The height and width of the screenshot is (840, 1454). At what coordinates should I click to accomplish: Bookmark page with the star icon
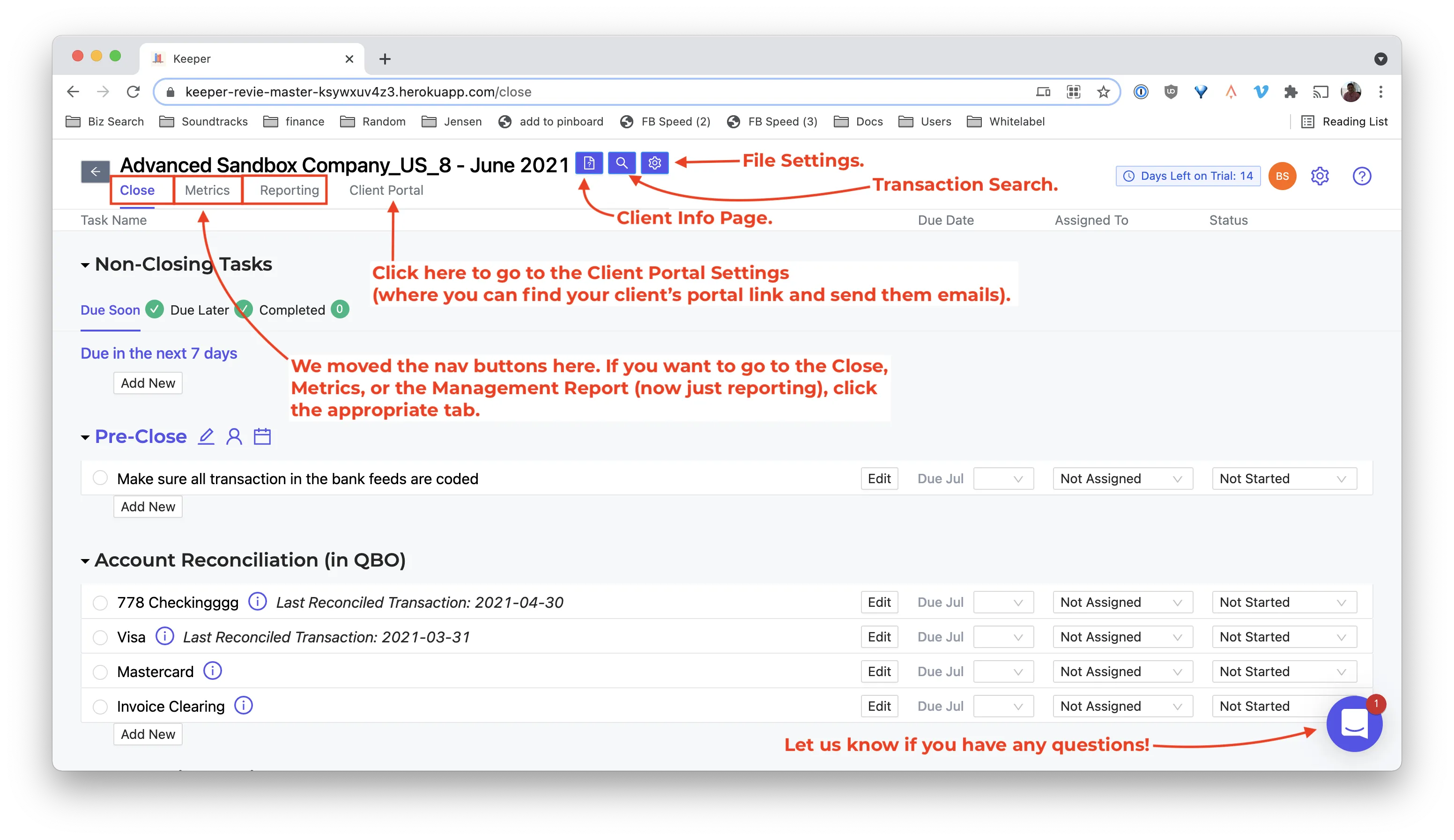click(x=1103, y=92)
